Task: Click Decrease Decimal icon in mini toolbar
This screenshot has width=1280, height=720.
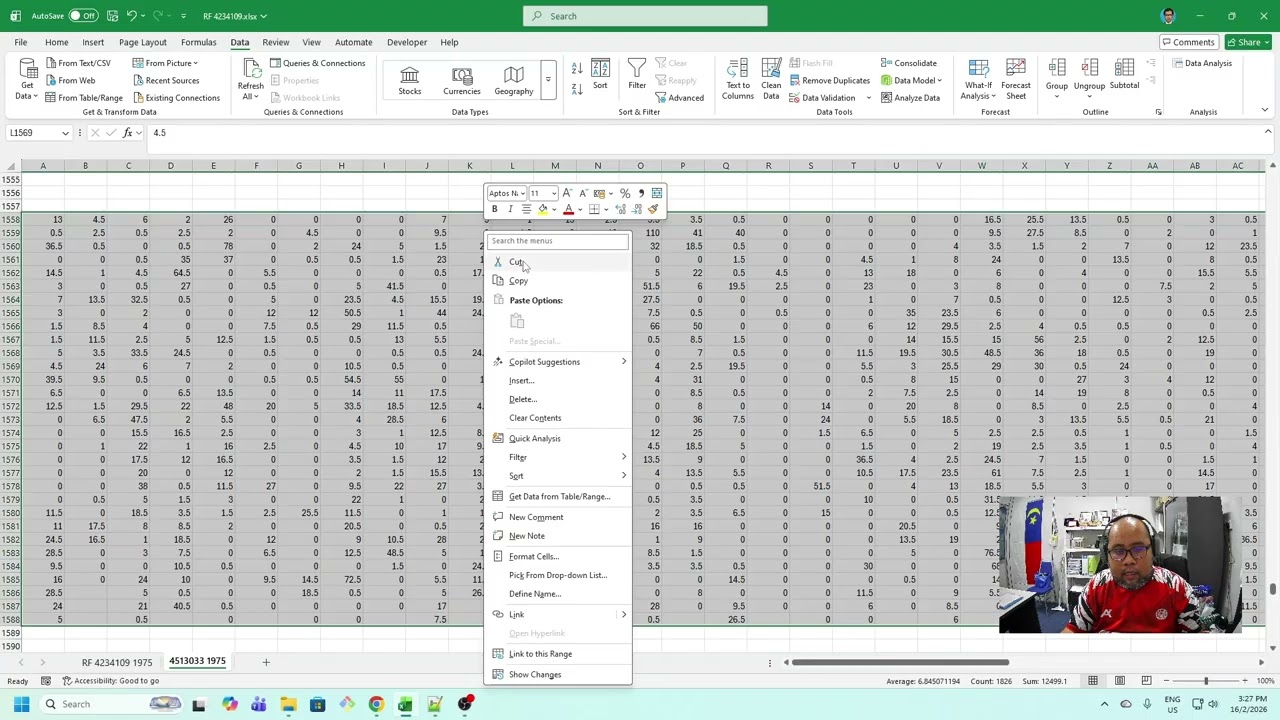Action: coord(637,209)
